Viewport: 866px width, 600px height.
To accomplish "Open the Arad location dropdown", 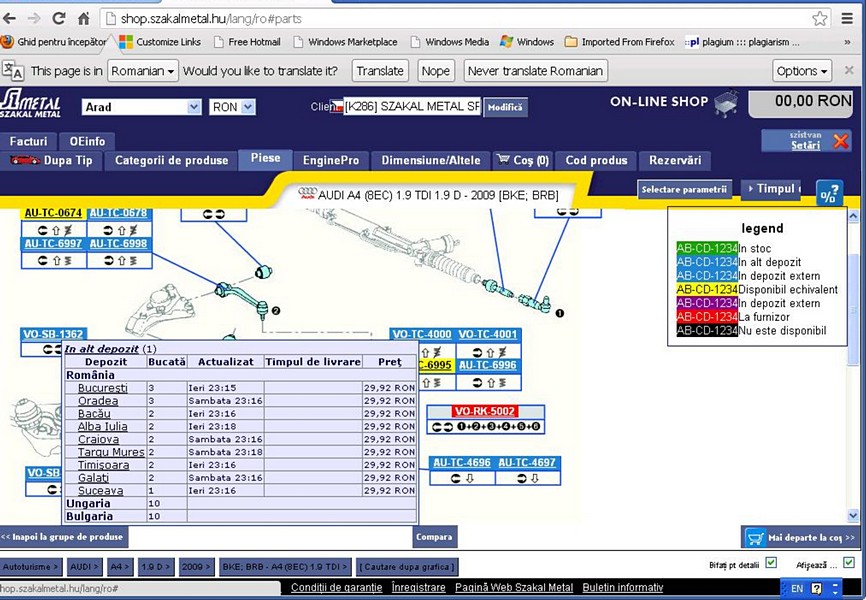I will coord(141,107).
